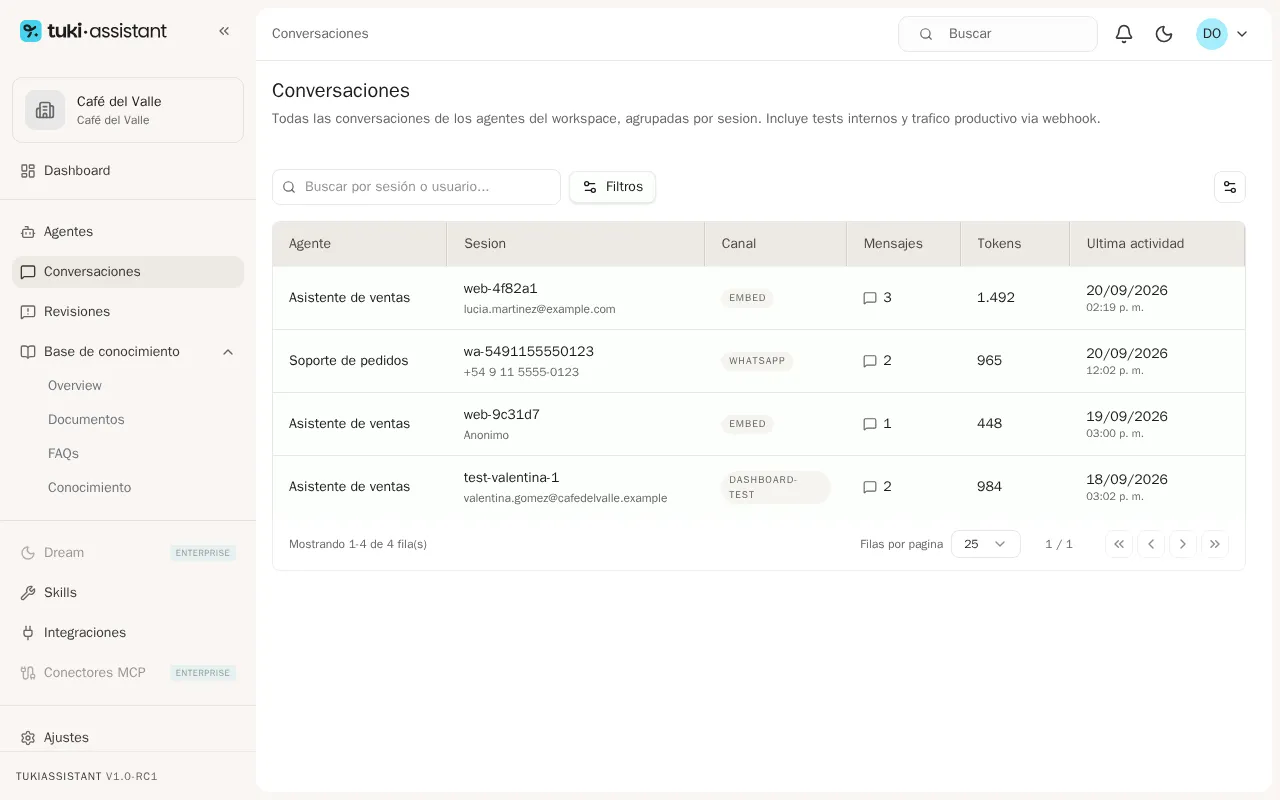Collapse the Base de conocimiento chevron
This screenshot has height=800, width=1280.
point(228,352)
